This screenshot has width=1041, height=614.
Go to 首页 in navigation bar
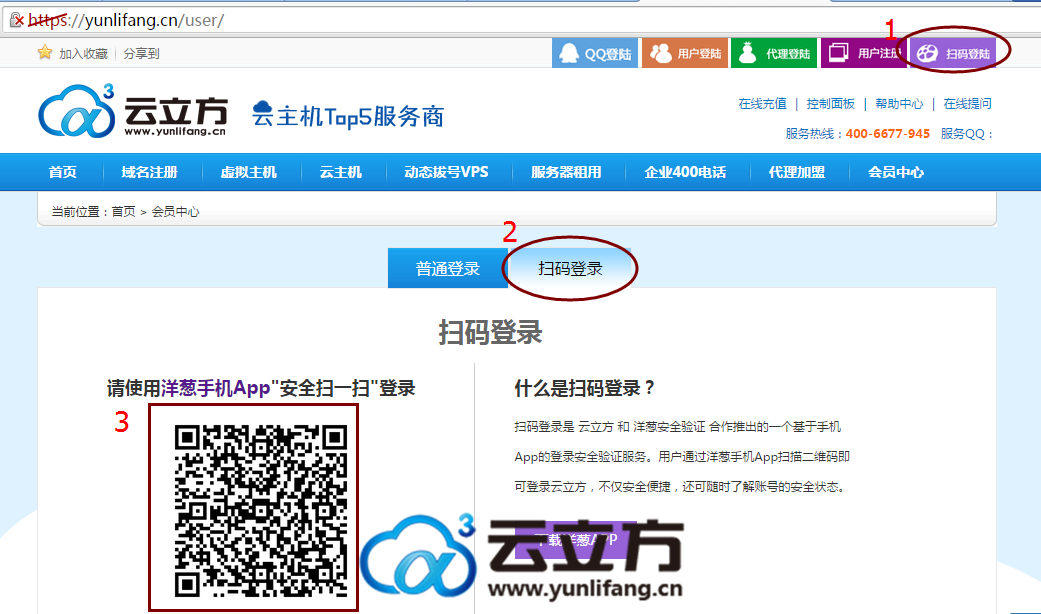[62, 172]
